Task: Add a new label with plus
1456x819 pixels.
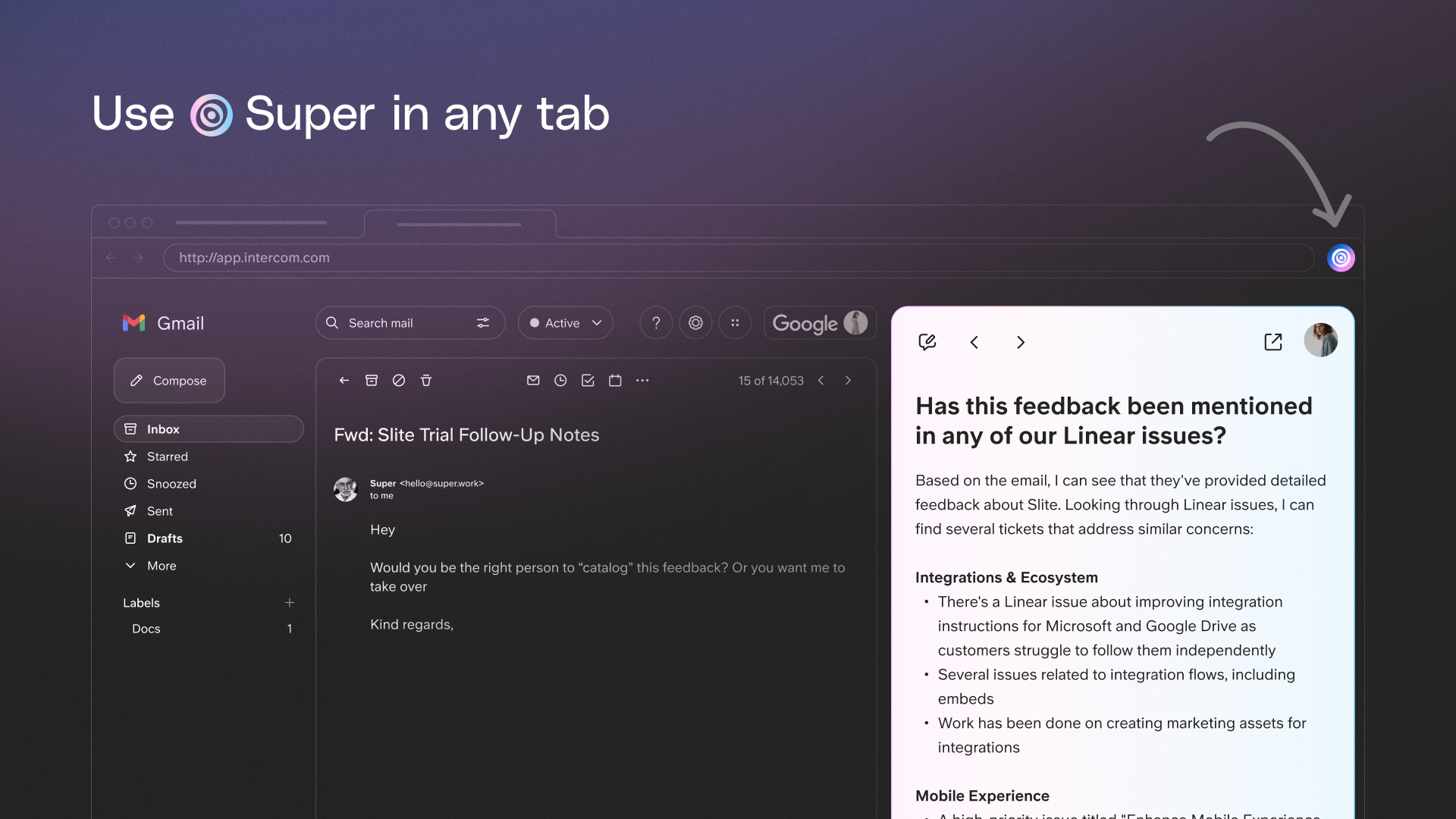Action: [x=290, y=603]
